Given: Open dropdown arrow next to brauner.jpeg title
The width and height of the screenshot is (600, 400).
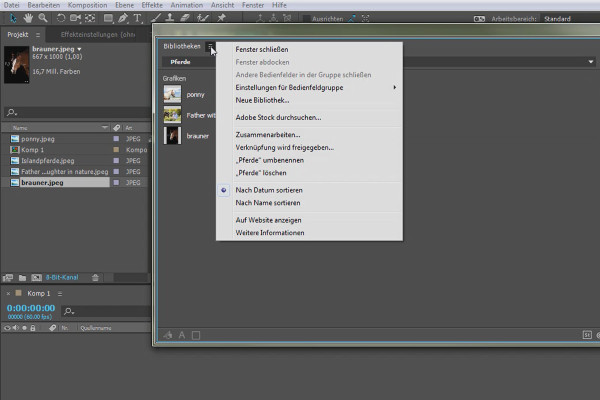Looking at the screenshot, I should (79, 49).
